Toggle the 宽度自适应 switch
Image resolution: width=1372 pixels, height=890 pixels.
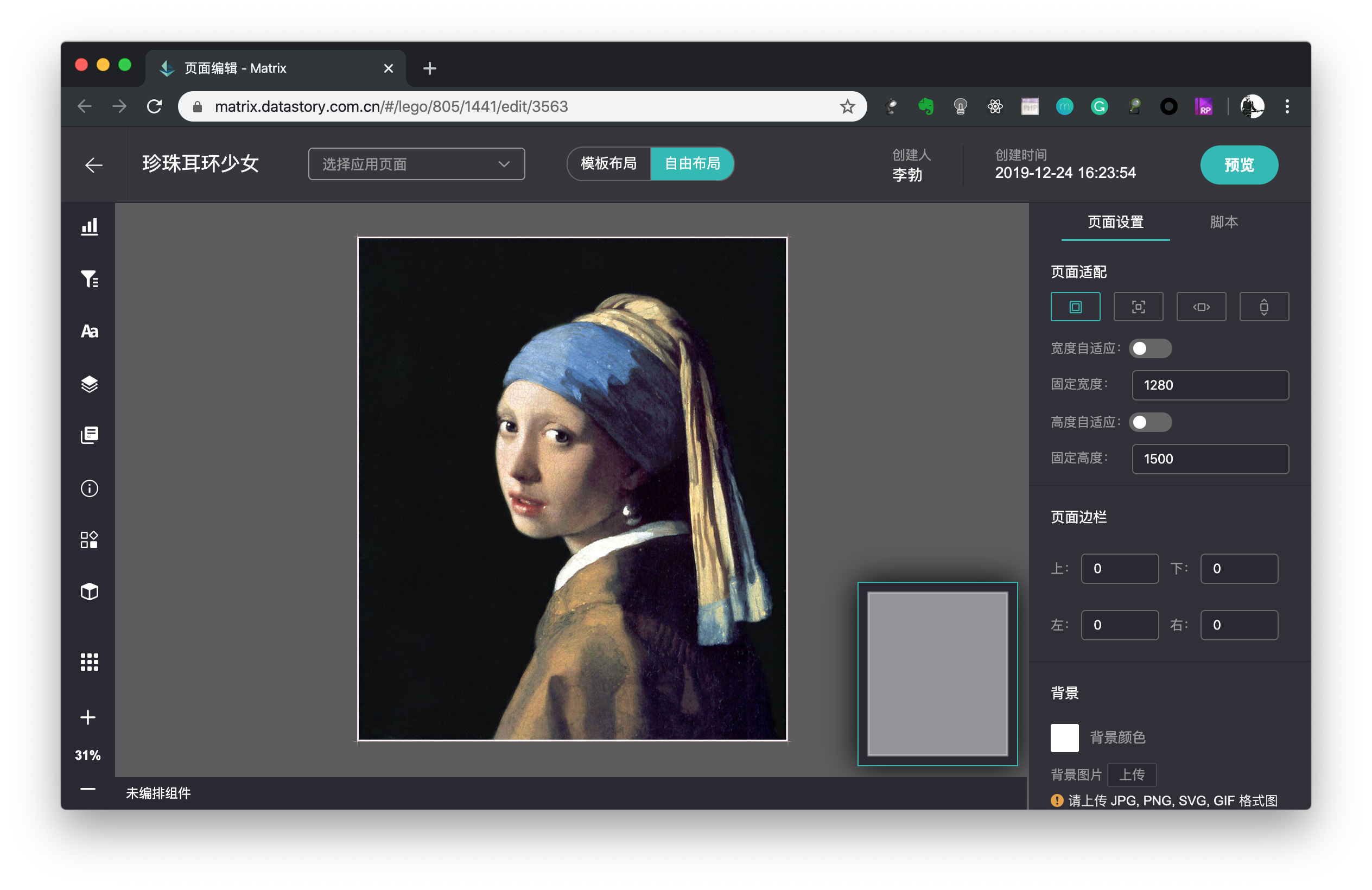pos(1149,348)
